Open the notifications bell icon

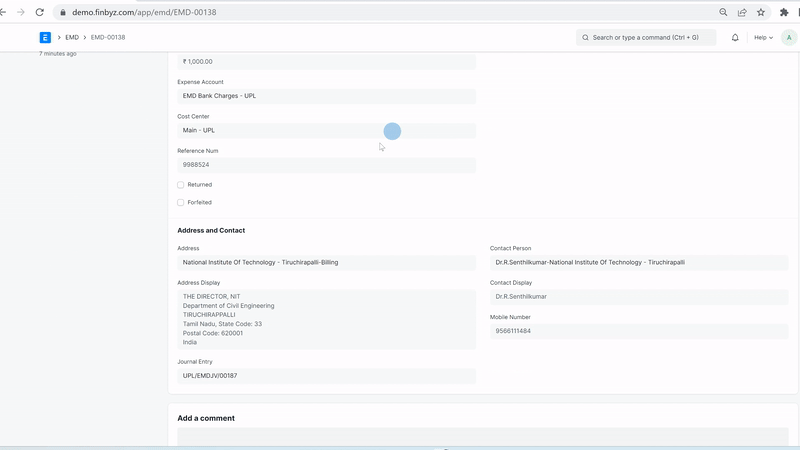coord(735,37)
